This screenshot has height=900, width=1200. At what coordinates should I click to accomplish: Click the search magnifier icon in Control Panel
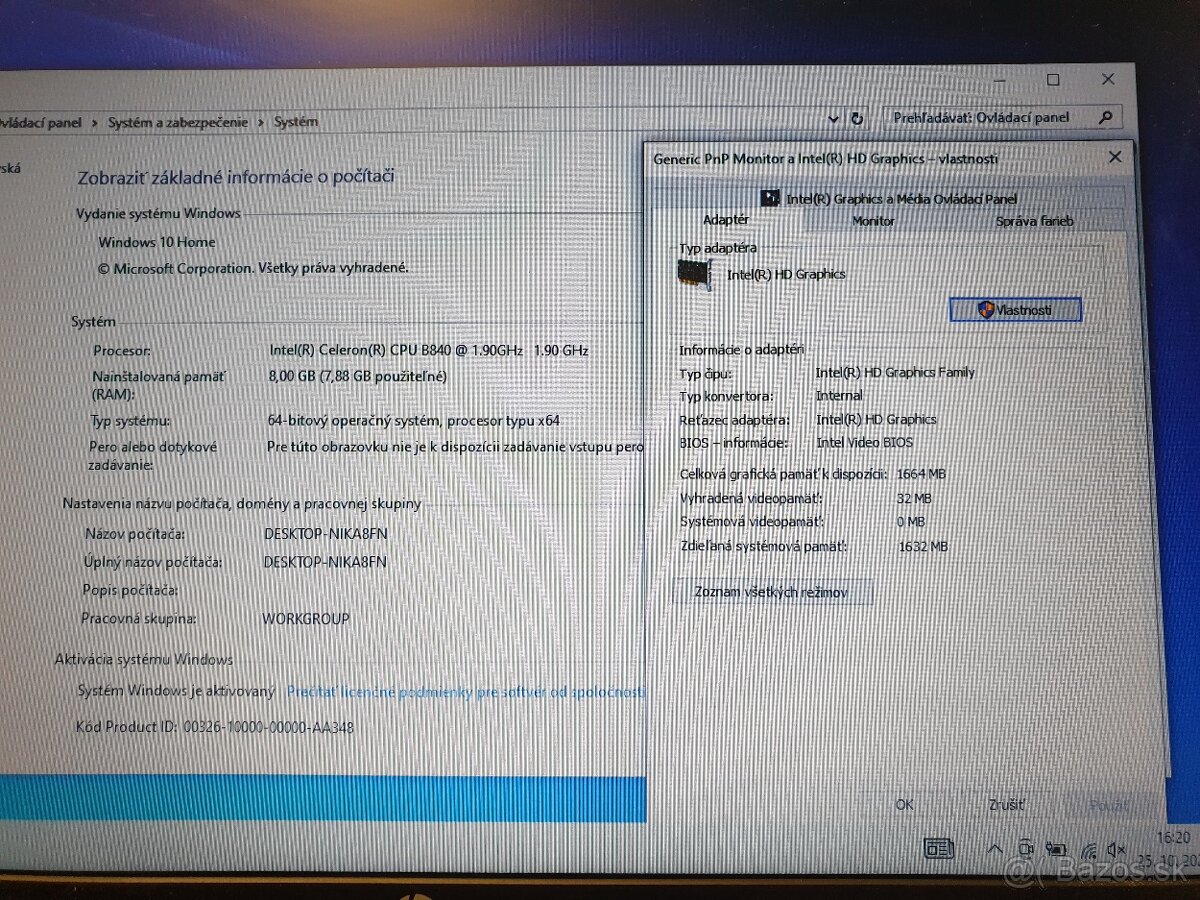pyautogui.click(x=1104, y=117)
